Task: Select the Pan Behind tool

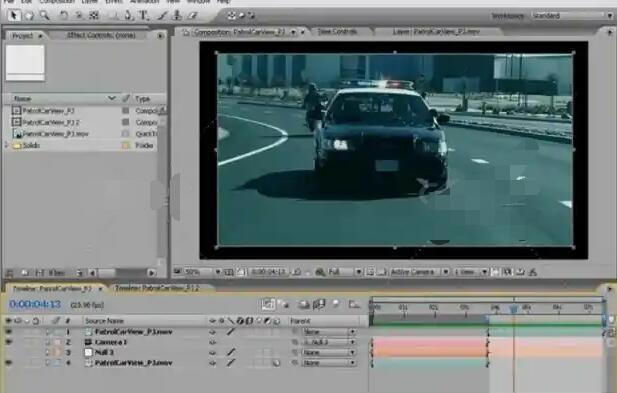Action: coord(94,16)
